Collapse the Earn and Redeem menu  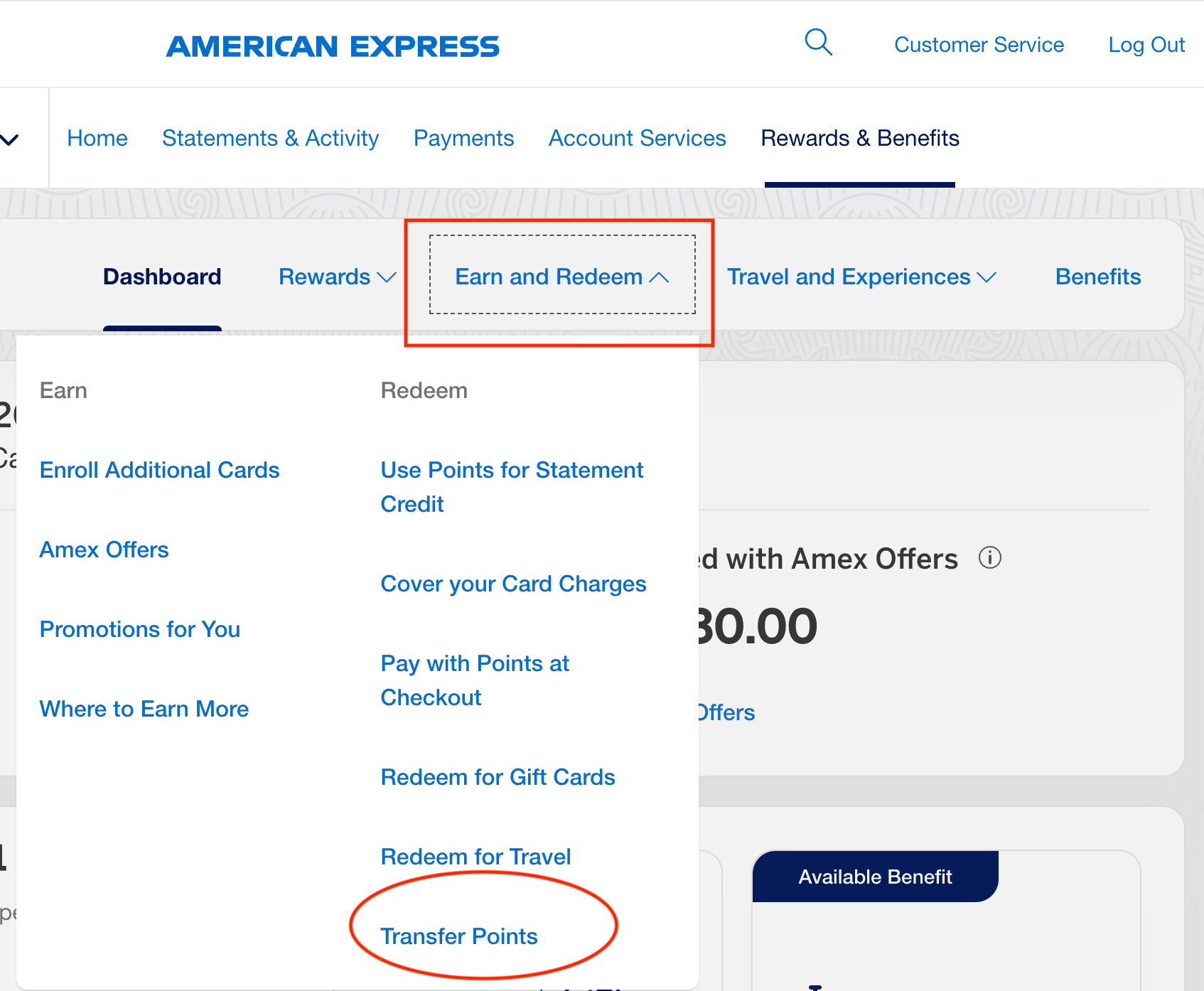pos(561,277)
